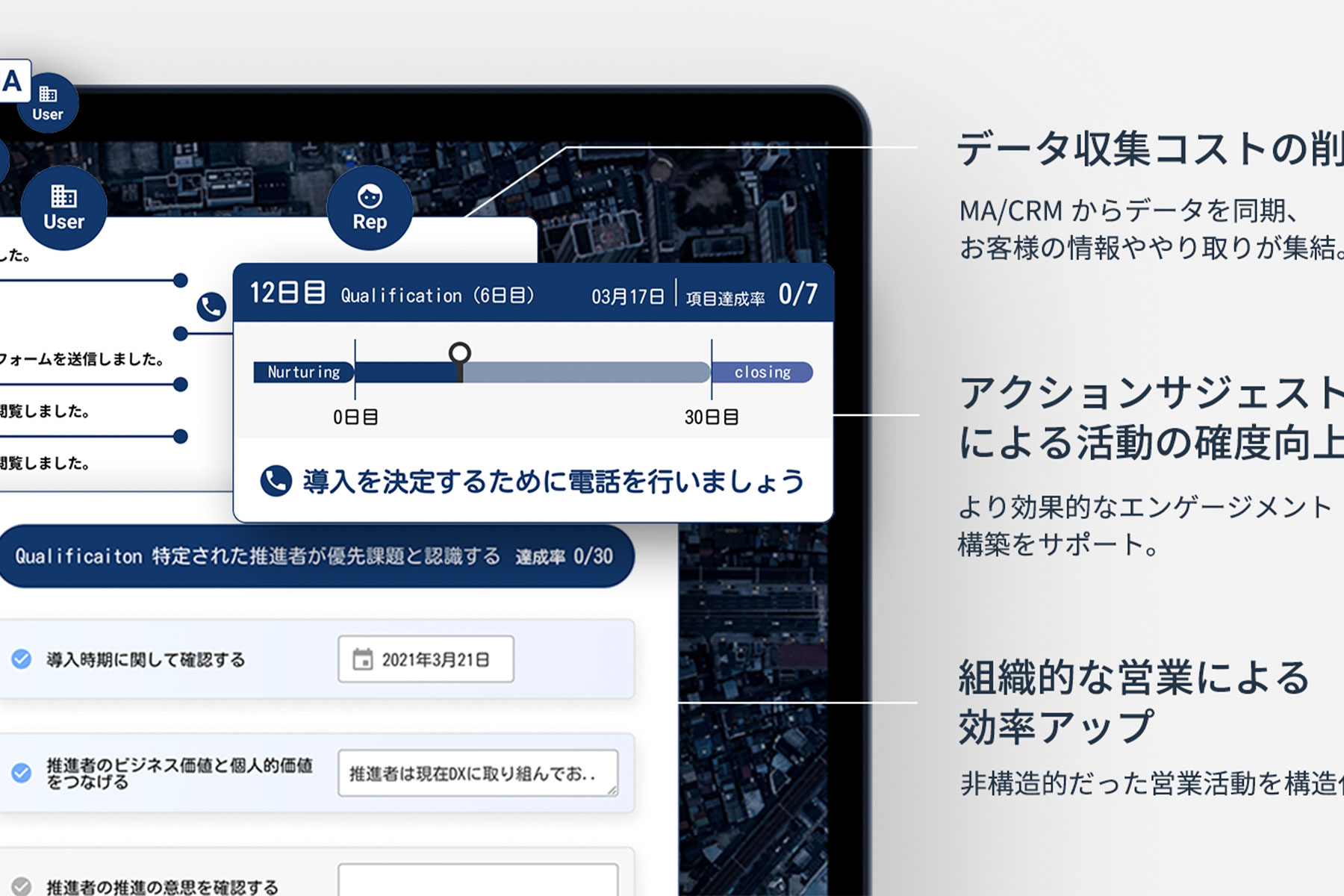Toggle the 導入時期に関して確認する checkbox

(22, 659)
